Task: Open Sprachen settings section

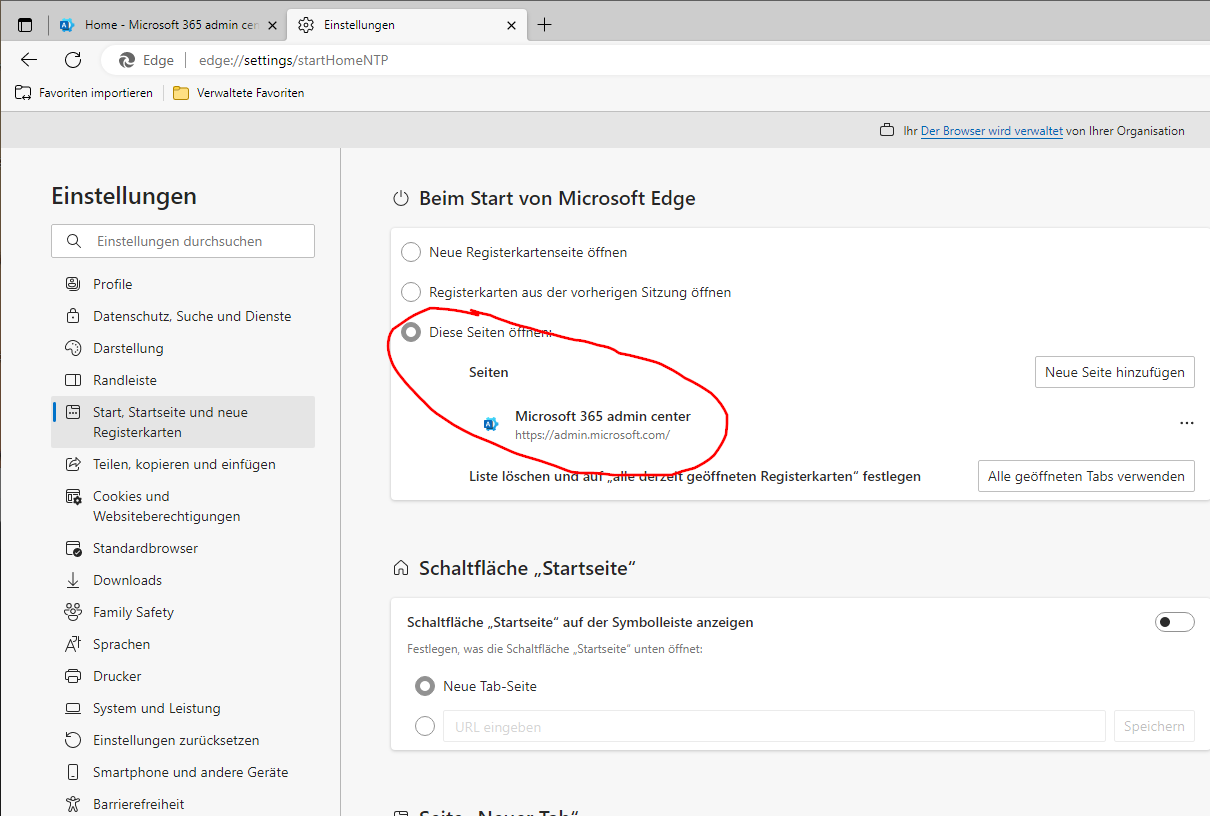Action: 183,644
